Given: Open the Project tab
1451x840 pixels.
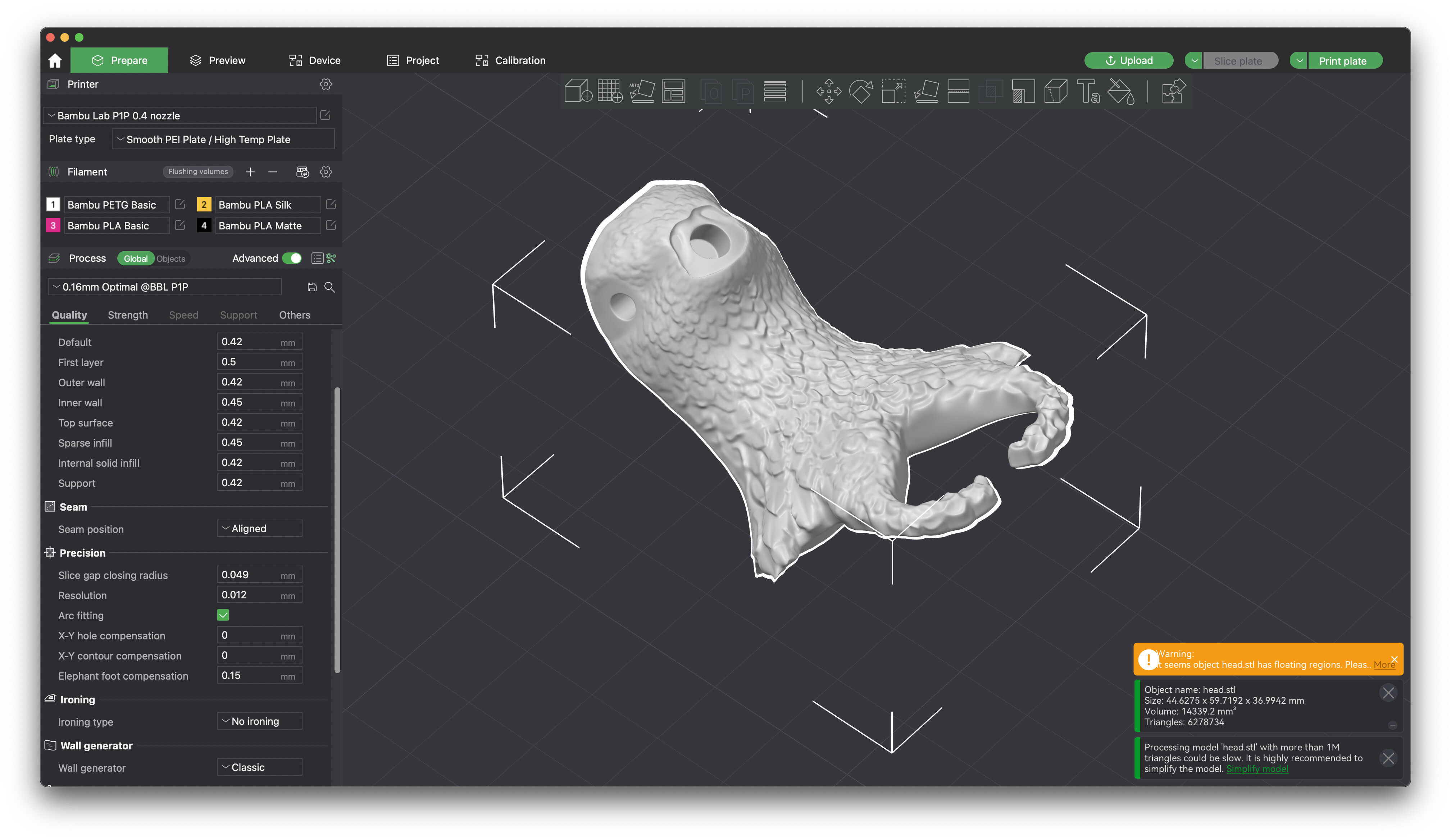Looking at the screenshot, I should (x=413, y=60).
